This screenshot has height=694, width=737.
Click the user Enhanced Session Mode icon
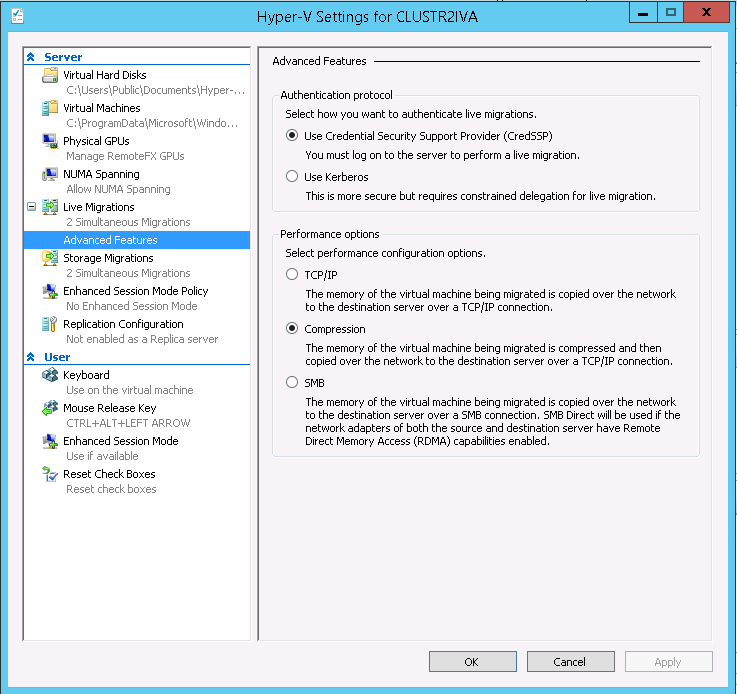point(50,441)
